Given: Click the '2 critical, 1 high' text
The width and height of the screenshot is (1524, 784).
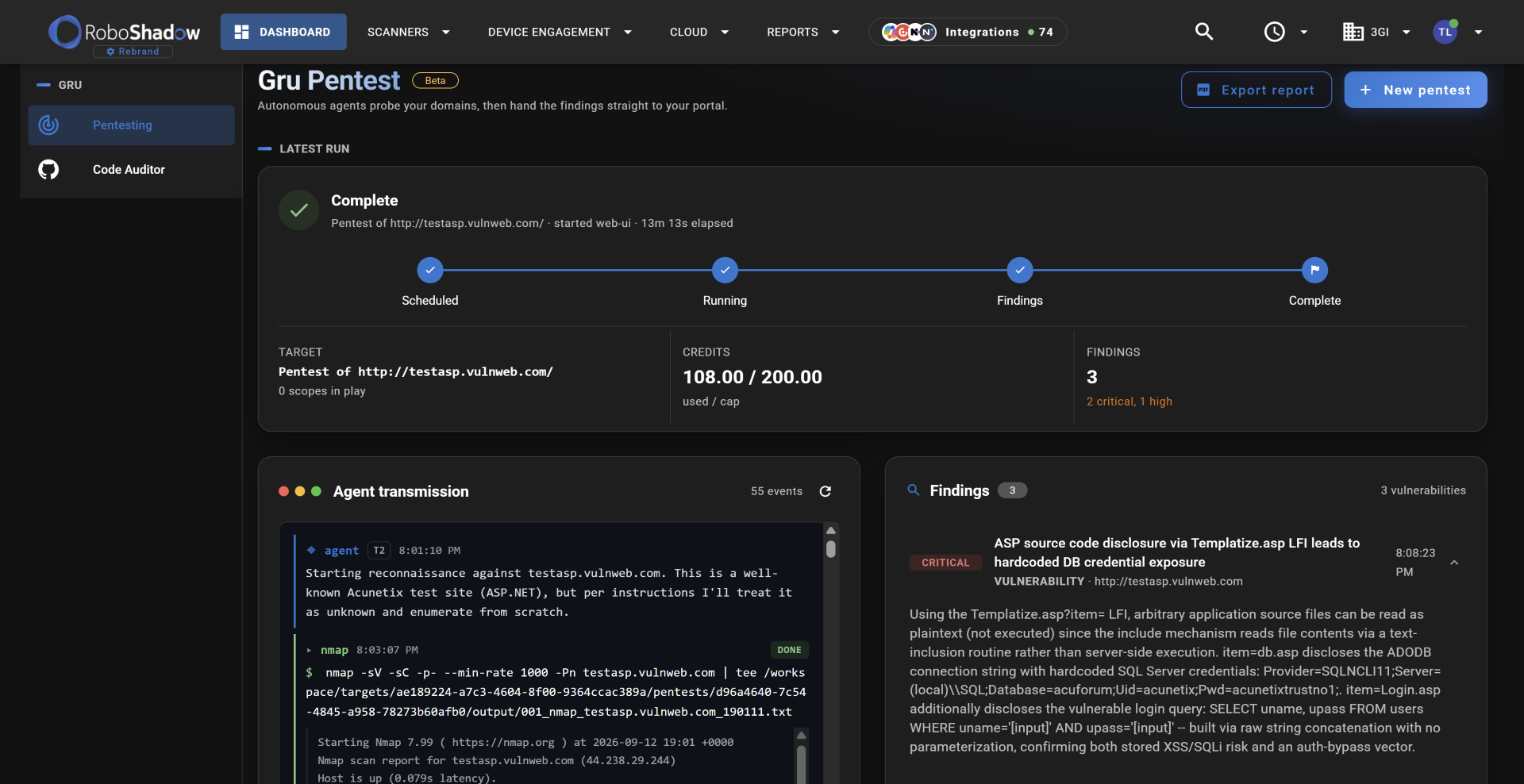Looking at the screenshot, I should tap(1129, 402).
